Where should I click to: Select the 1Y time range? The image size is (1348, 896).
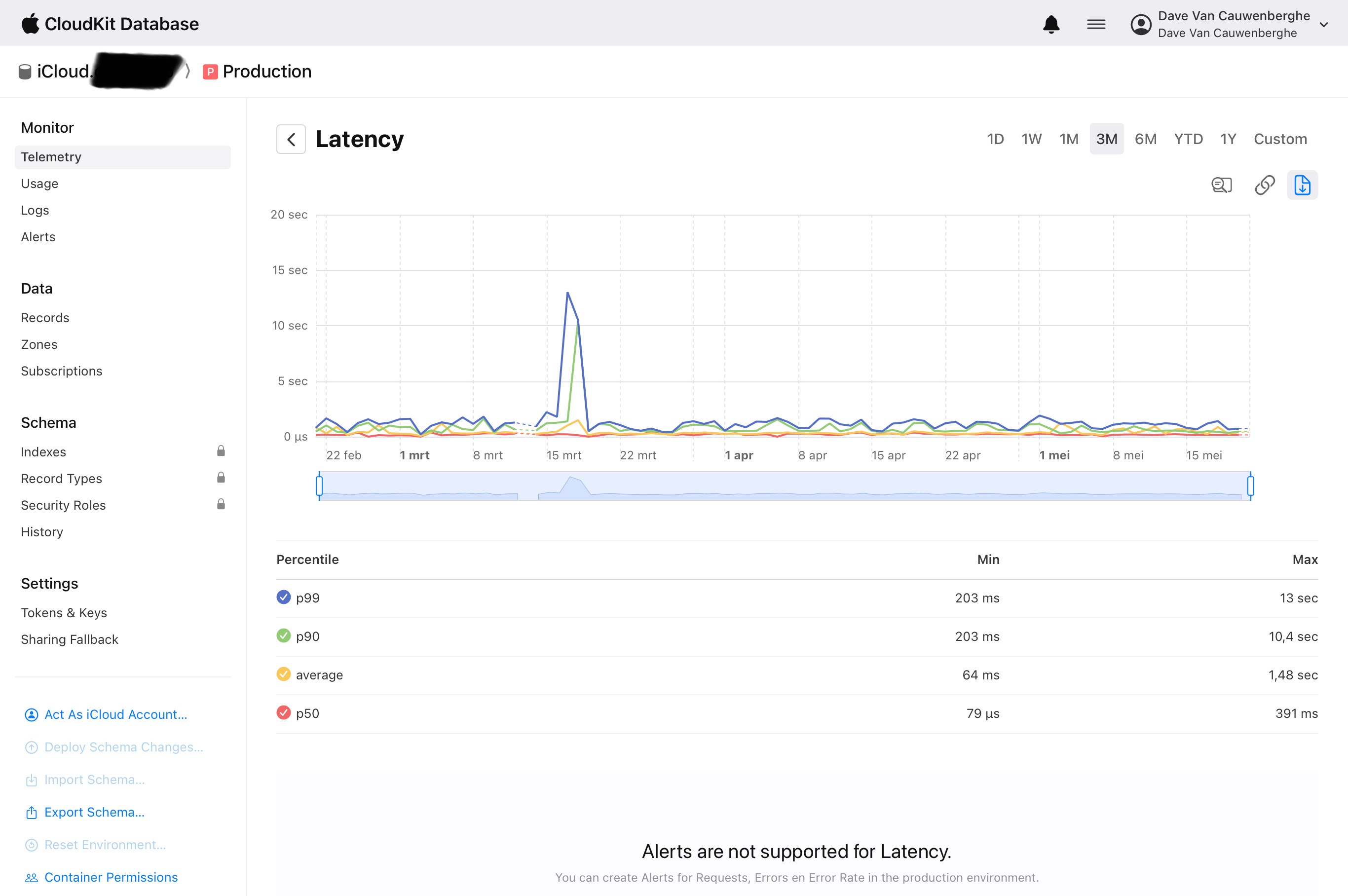coord(1228,139)
